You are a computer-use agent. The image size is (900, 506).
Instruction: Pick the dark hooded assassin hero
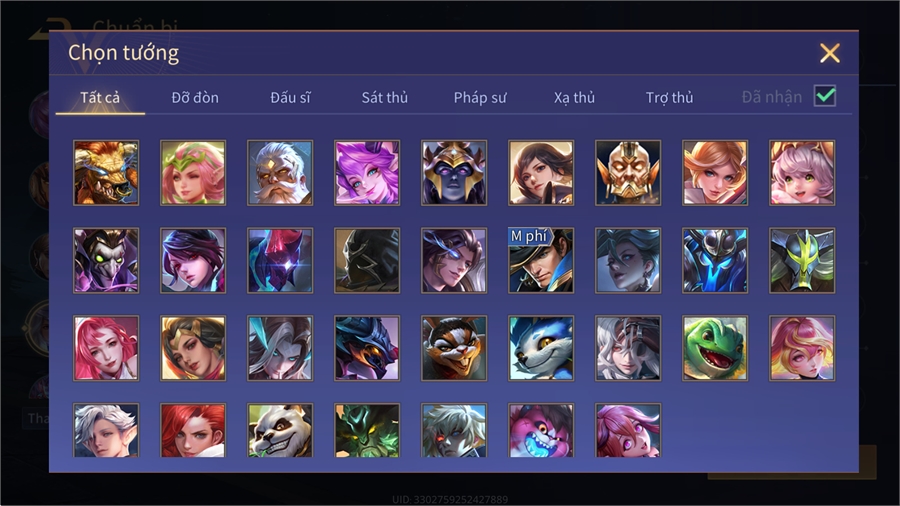point(367,260)
